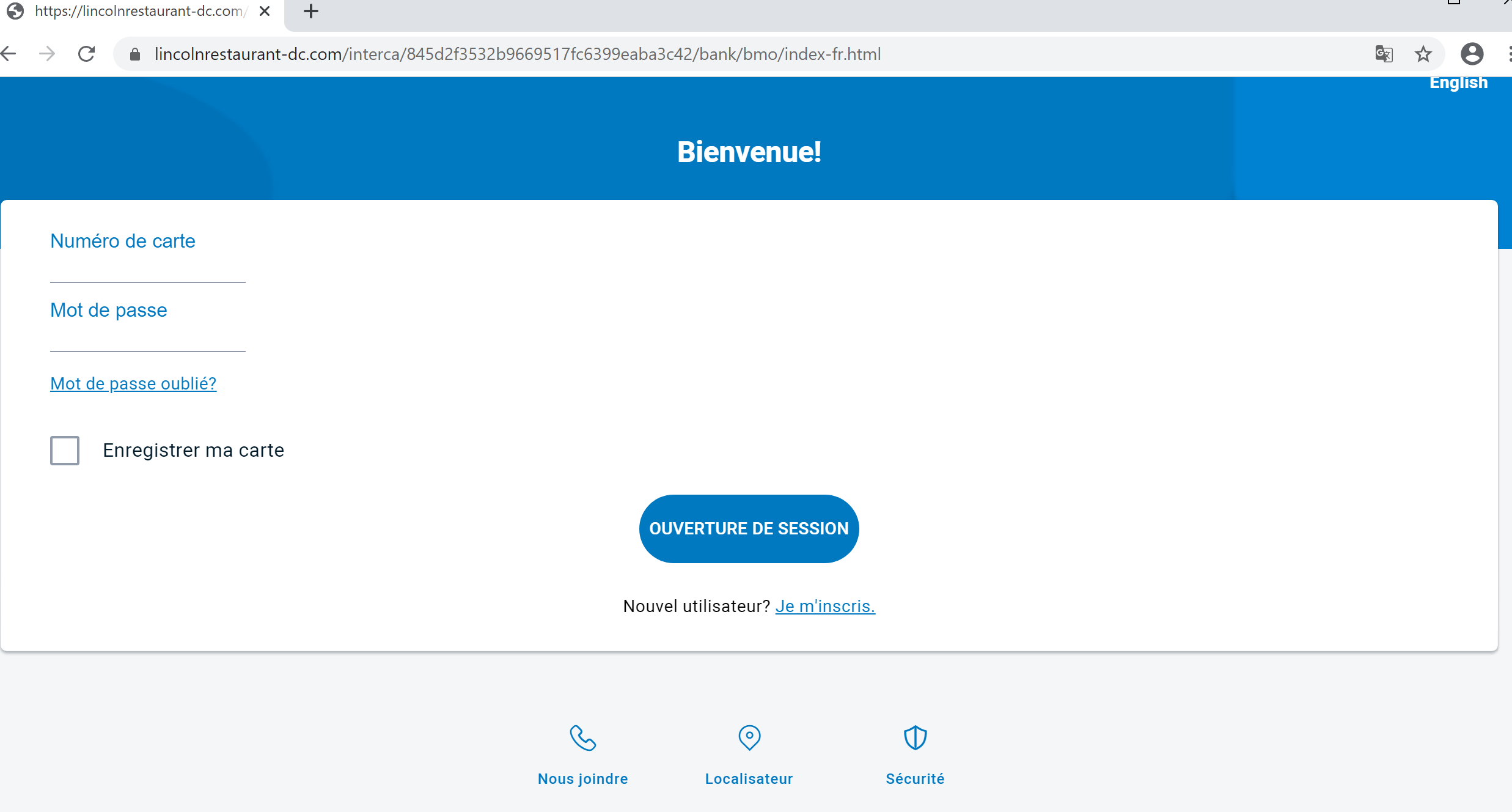Screen dimensions: 1512x812
Task: Click the shield Sécurité icon
Action: [x=915, y=738]
